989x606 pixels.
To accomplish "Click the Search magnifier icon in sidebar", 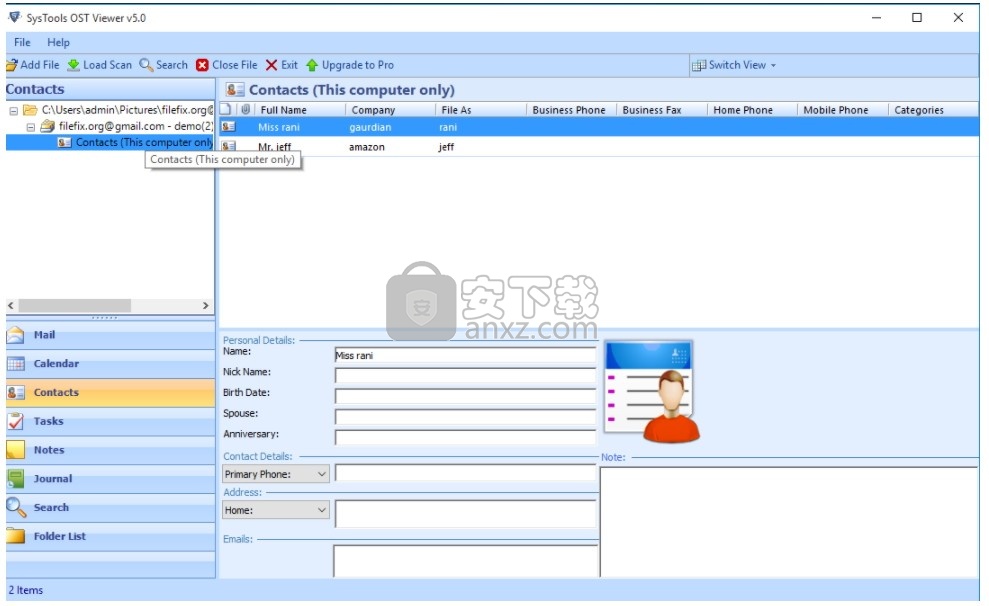I will click(x=16, y=507).
